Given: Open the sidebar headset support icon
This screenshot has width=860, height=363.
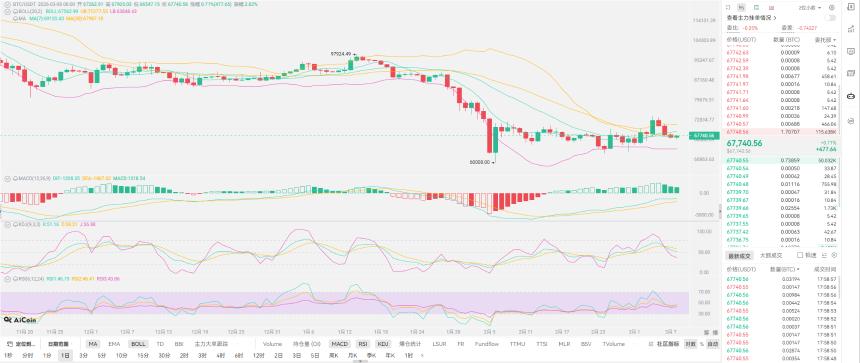Looking at the screenshot, I should [x=851, y=120].
